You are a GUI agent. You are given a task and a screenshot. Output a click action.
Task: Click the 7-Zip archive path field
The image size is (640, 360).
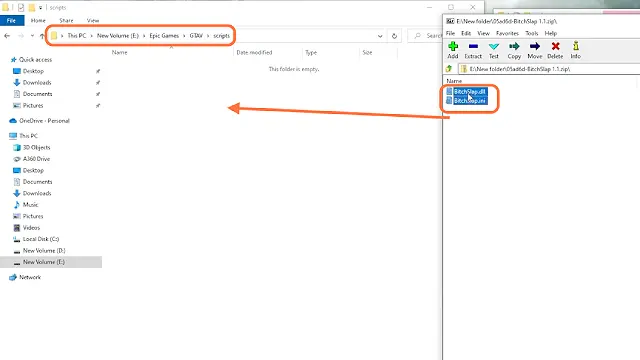pyautogui.click(x=549, y=69)
